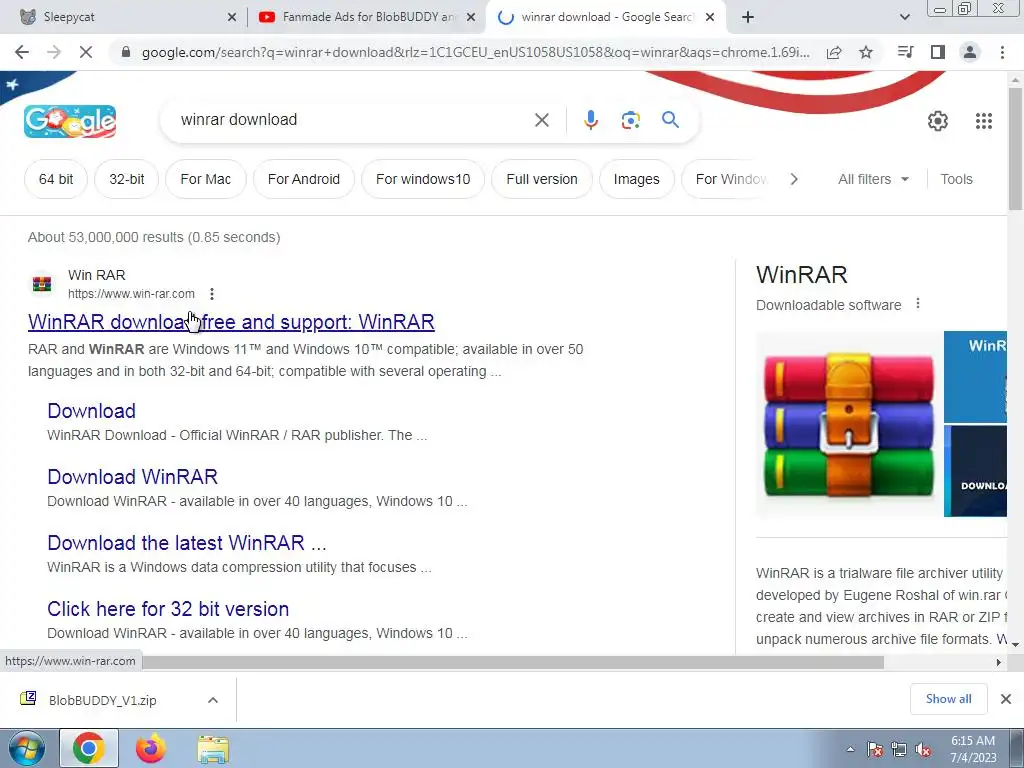Viewport: 1024px width, 768px height.
Task: Click the muted volume tray icon
Action: [923, 749]
